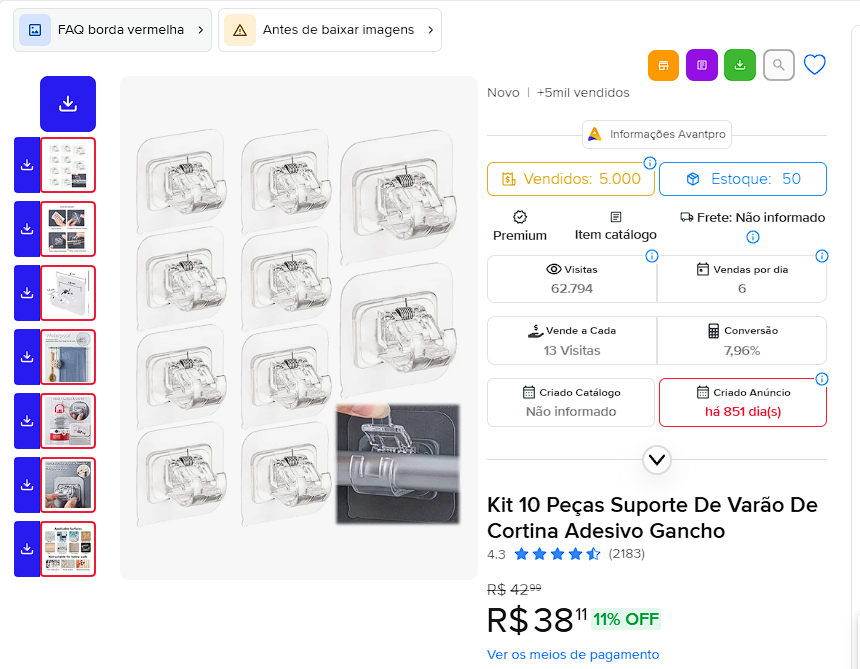Click the gray magnifier search icon
860x669 pixels.
(x=779, y=65)
